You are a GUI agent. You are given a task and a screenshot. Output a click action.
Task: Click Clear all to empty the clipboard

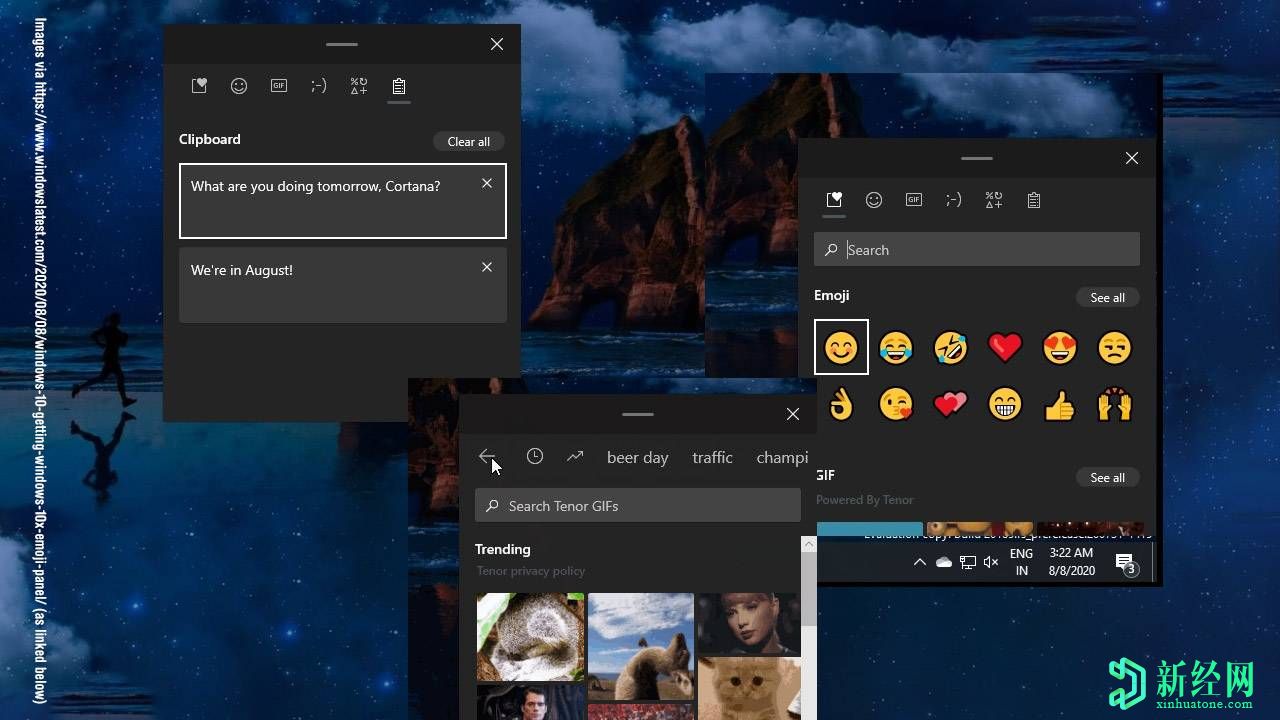(x=468, y=141)
